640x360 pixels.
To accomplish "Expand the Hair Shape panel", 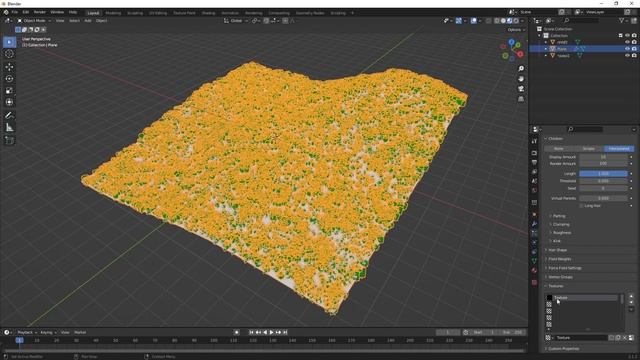I will tap(557, 250).
